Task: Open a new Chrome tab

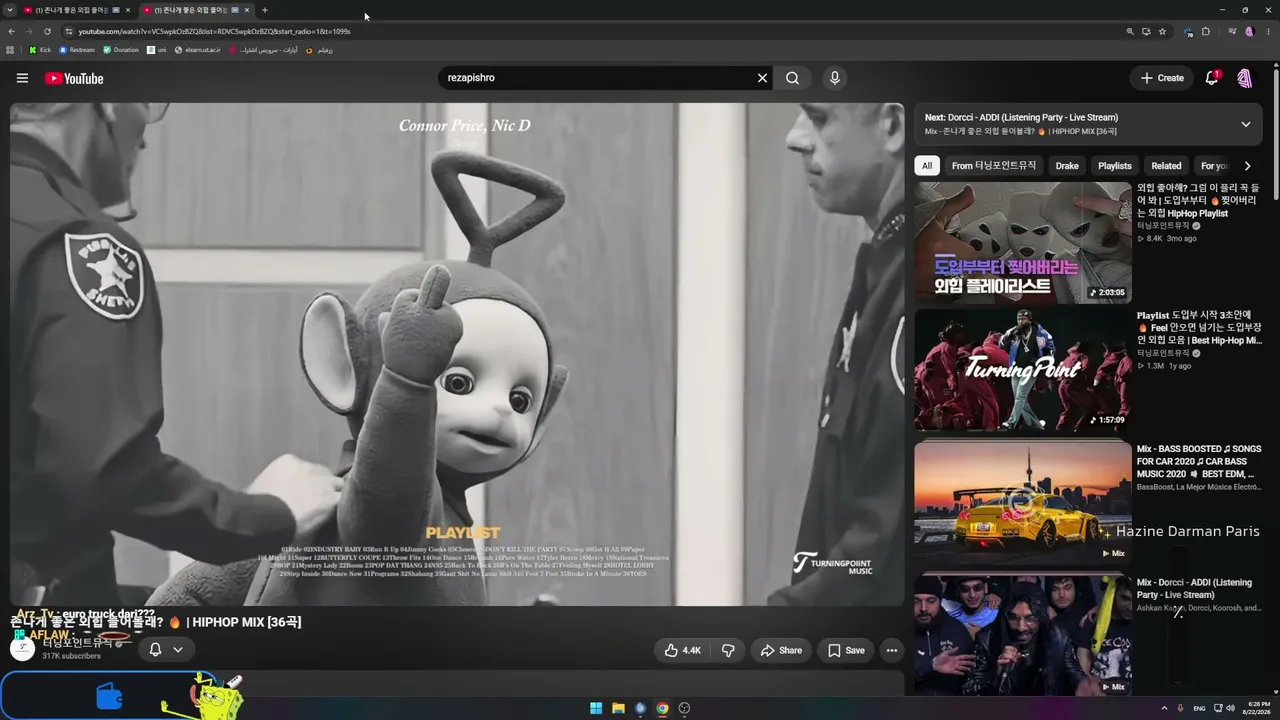Action: (x=264, y=10)
